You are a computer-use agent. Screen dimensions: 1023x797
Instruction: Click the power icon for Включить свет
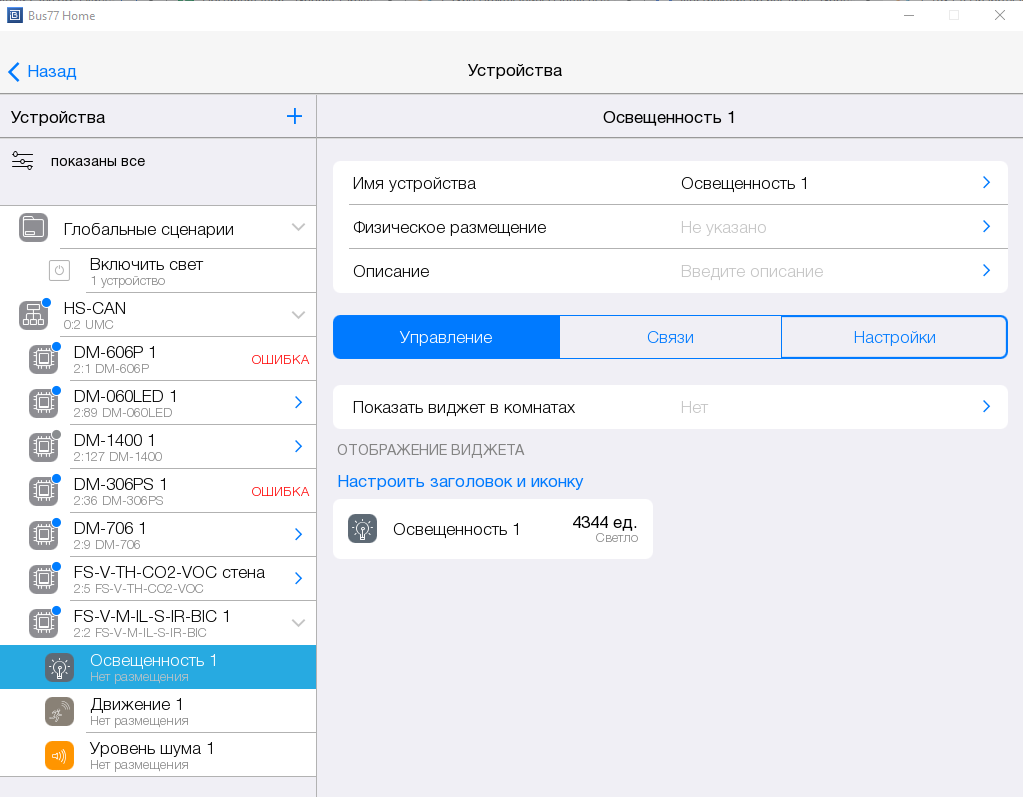(x=59, y=271)
